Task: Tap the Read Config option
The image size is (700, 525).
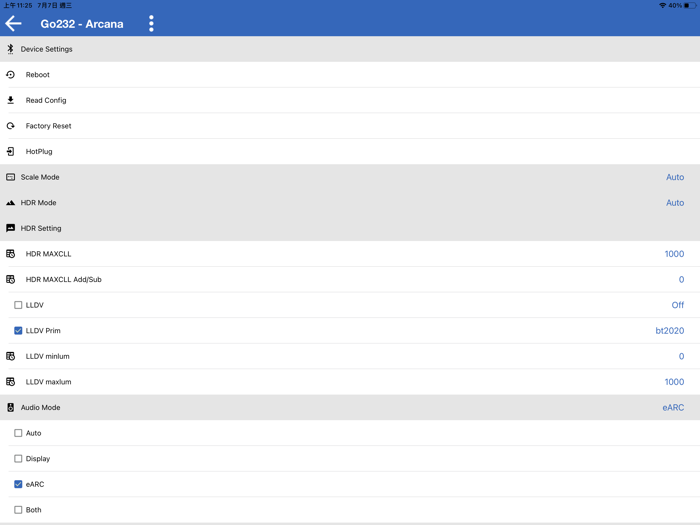Action: point(350,100)
